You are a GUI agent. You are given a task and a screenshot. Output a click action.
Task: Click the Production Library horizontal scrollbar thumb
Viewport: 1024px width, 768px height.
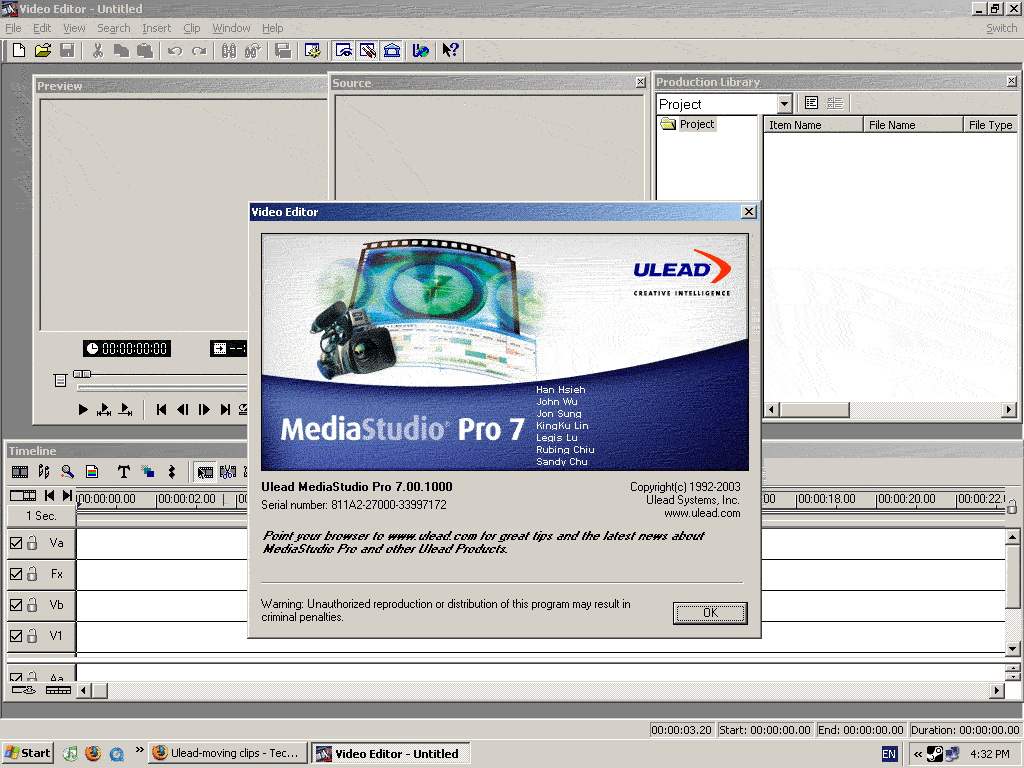coord(814,409)
